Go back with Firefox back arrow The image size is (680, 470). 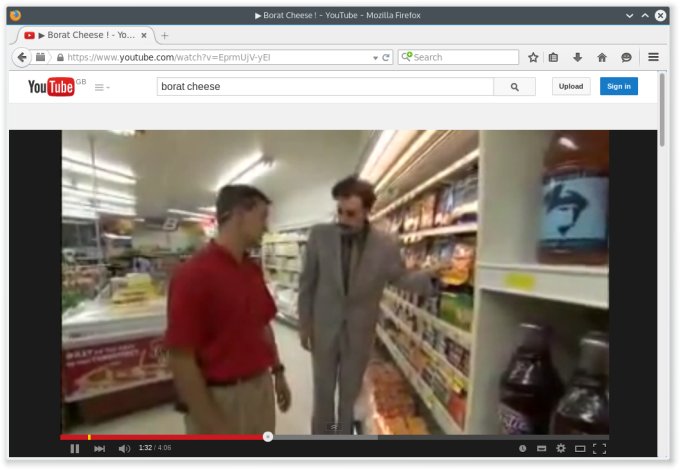tap(22, 57)
